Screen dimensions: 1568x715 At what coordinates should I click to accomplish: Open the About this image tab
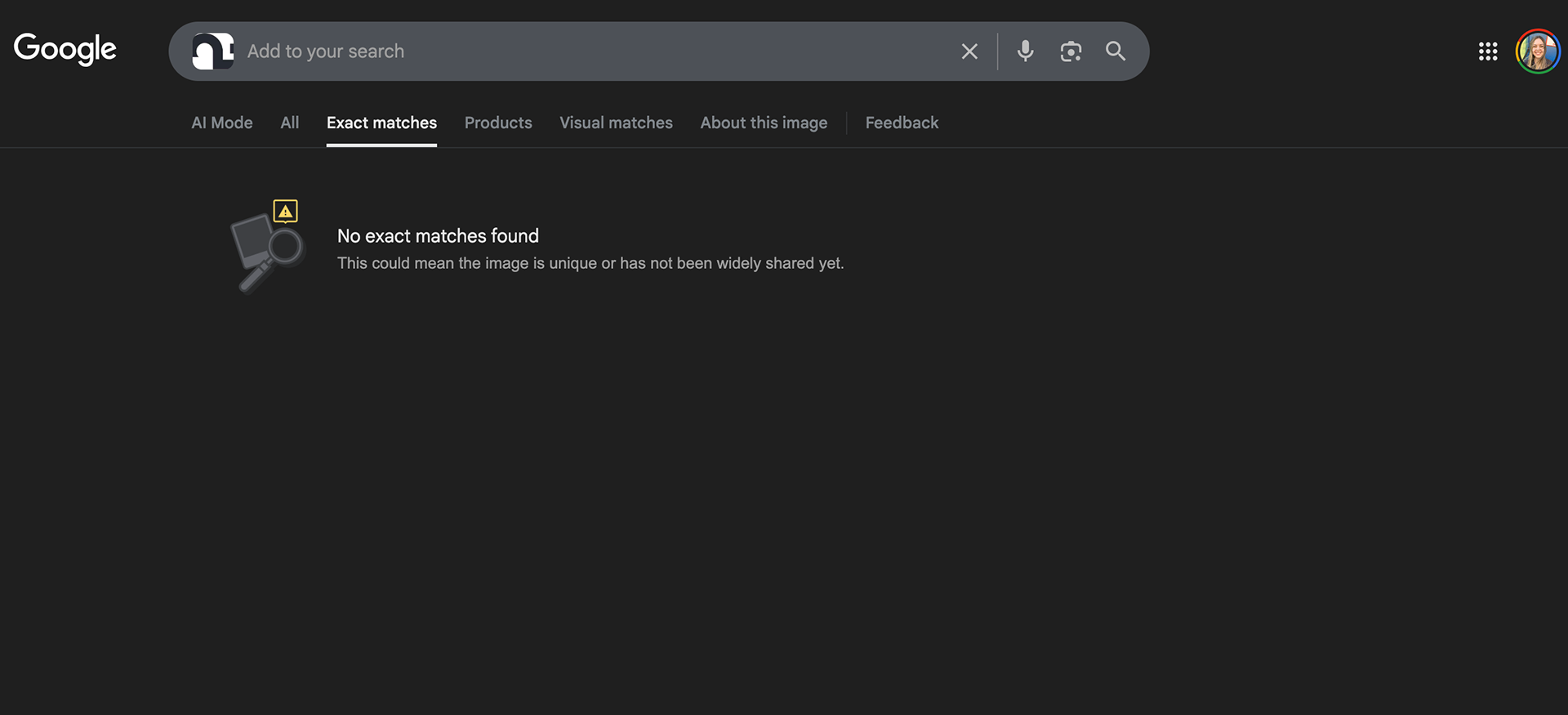point(764,123)
